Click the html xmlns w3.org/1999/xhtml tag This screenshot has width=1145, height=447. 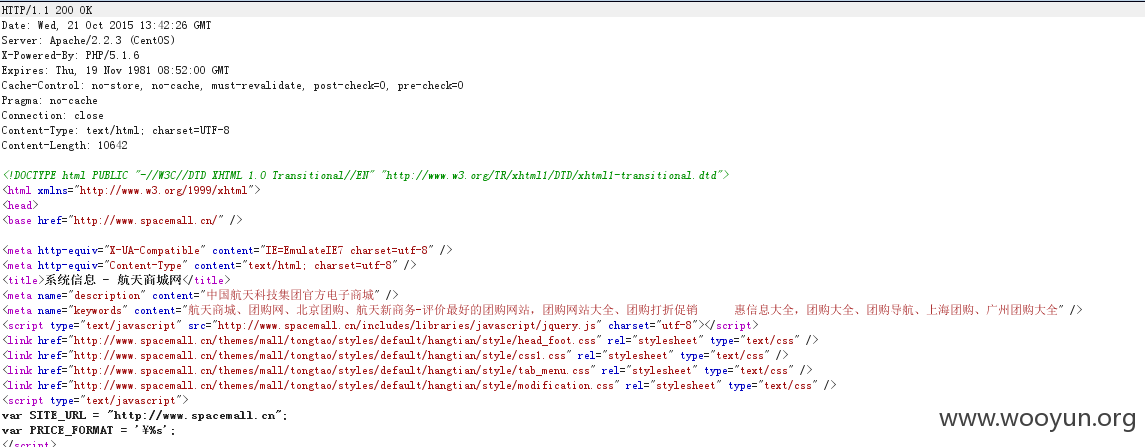click(131, 190)
